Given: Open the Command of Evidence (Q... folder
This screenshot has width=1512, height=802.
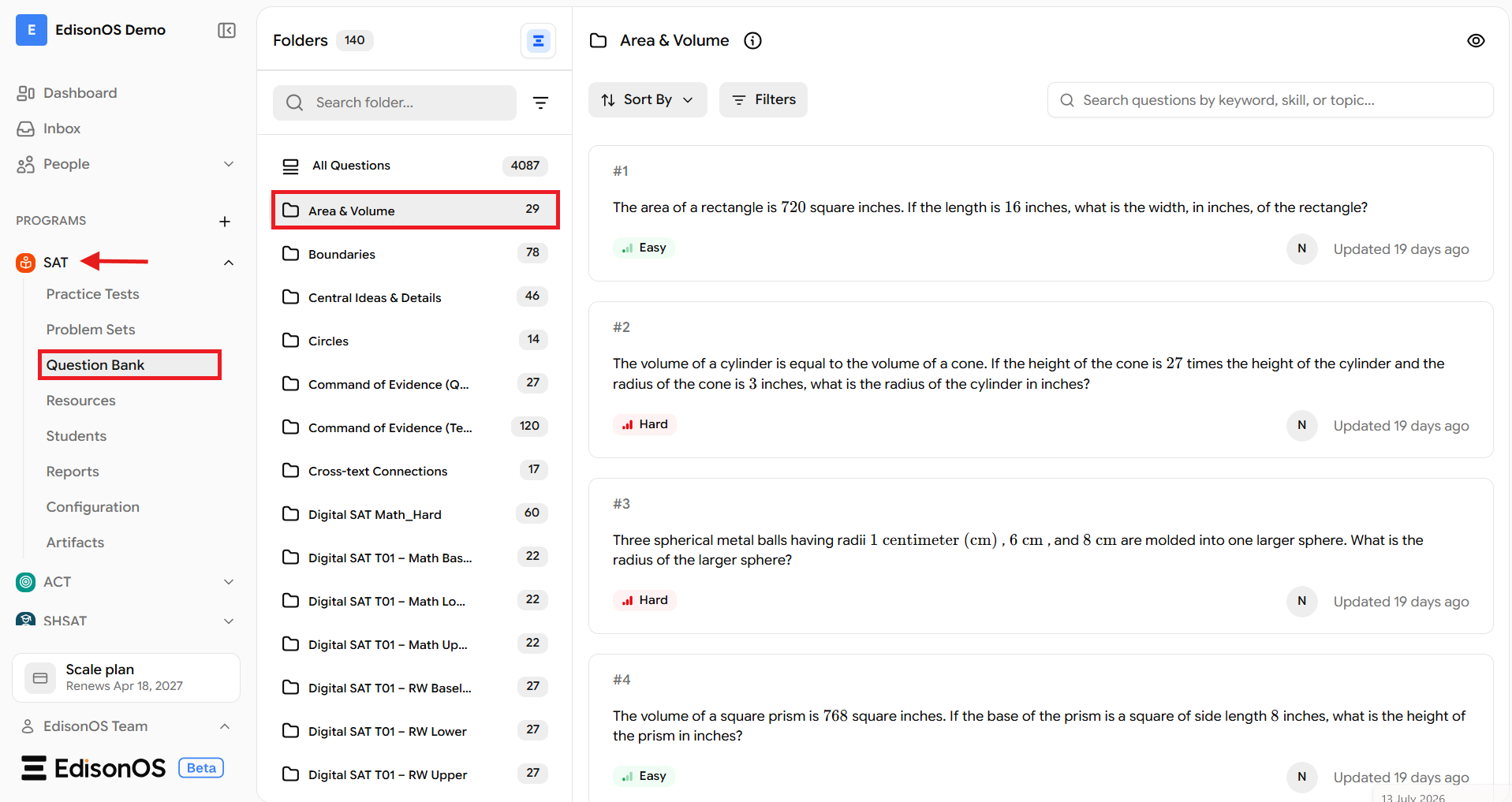Looking at the screenshot, I should click(x=415, y=384).
